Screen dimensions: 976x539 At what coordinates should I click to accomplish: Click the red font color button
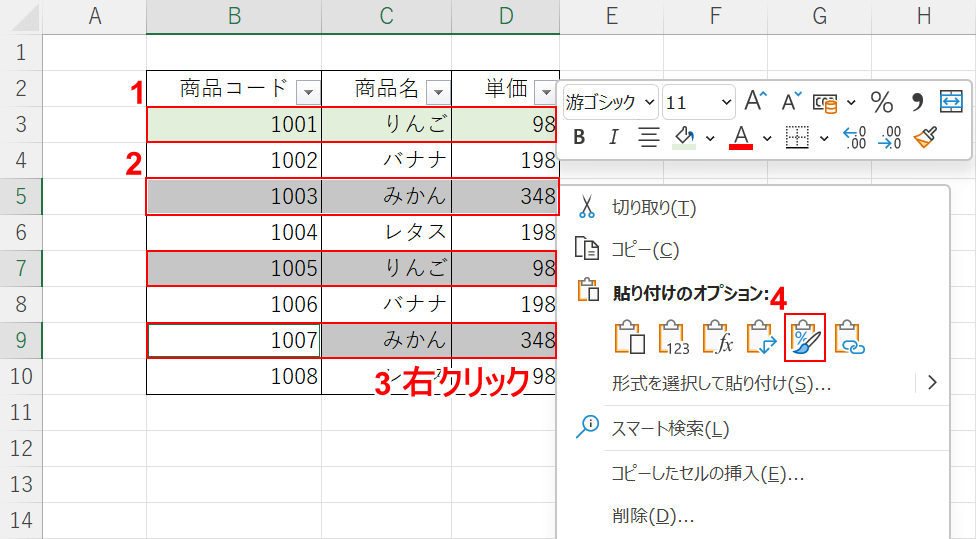tap(741, 137)
